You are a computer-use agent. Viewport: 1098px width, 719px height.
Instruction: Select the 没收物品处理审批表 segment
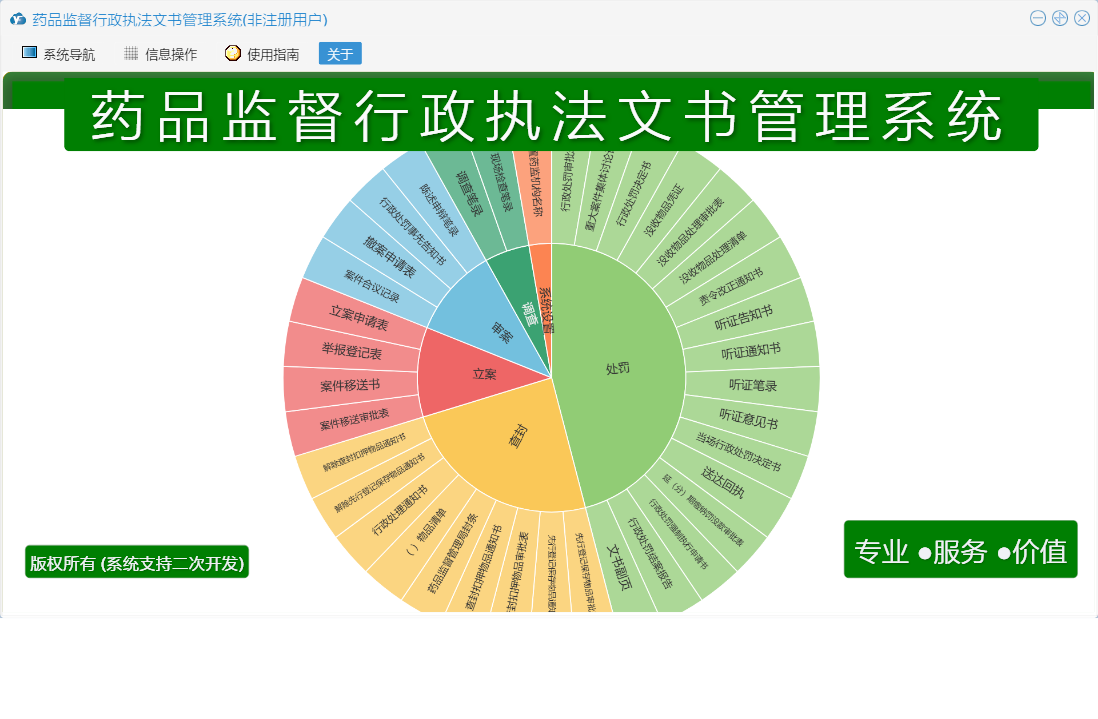[690, 232]
